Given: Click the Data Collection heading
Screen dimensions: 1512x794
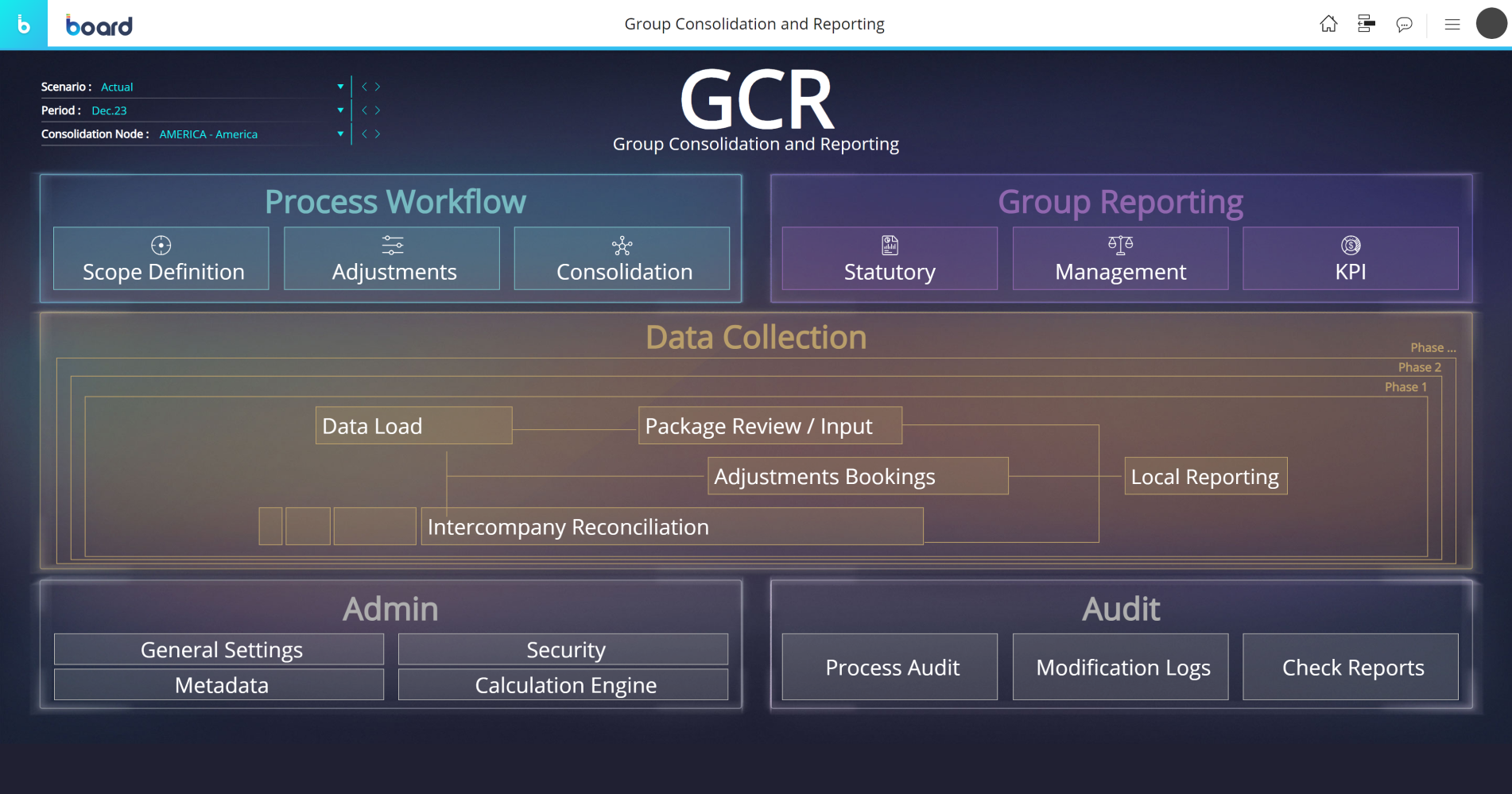Looking at the screenshot, I should click(x=756, y=338).
